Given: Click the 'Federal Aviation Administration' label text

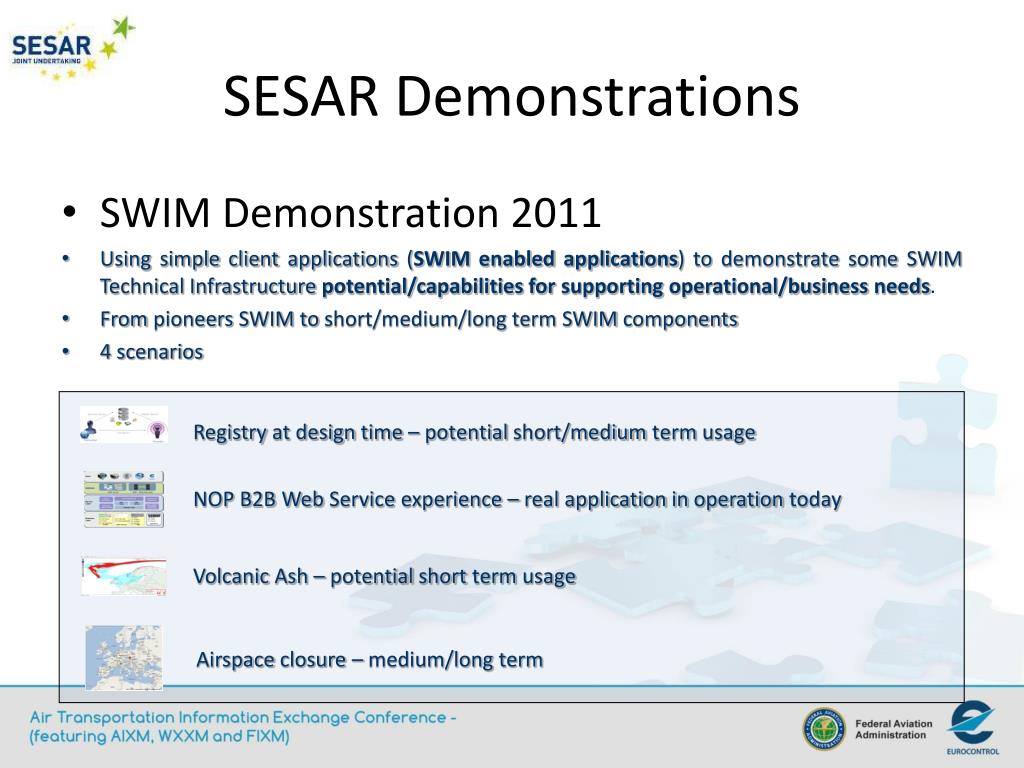Looking at the screenshot, I should pos(893,729).
